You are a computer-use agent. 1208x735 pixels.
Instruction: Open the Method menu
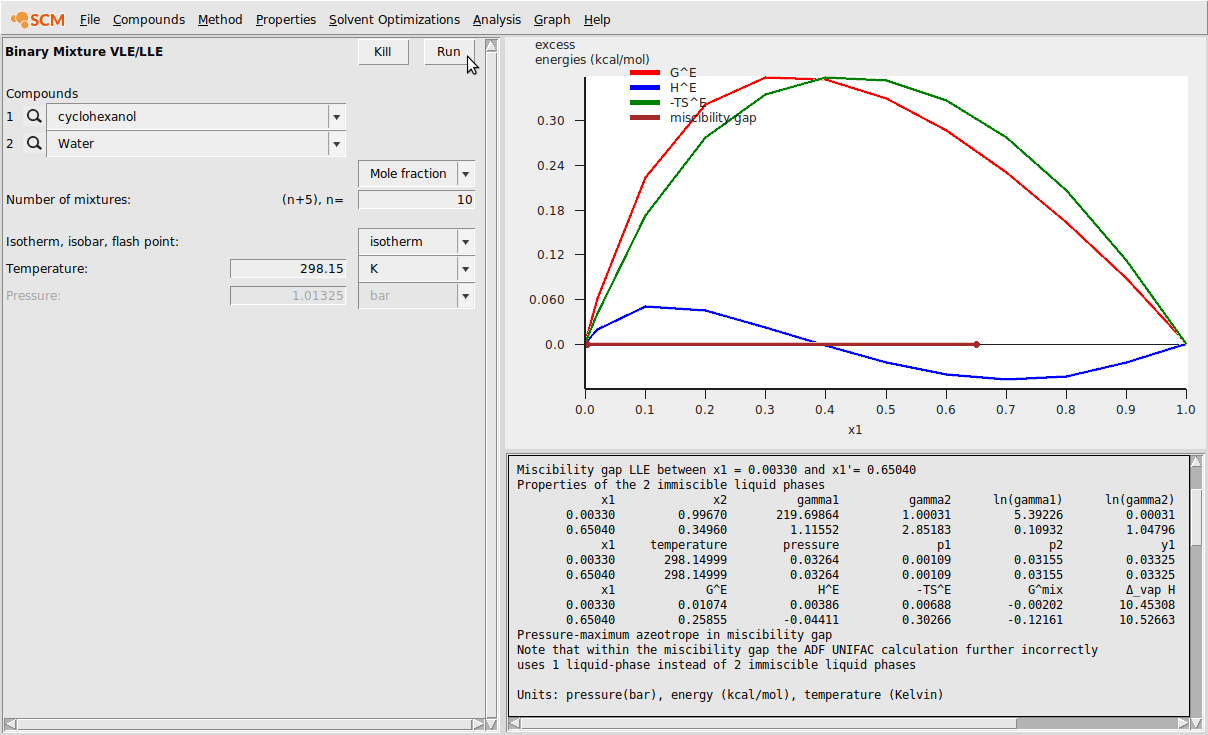pyautogui.click(x=220, y=19)
